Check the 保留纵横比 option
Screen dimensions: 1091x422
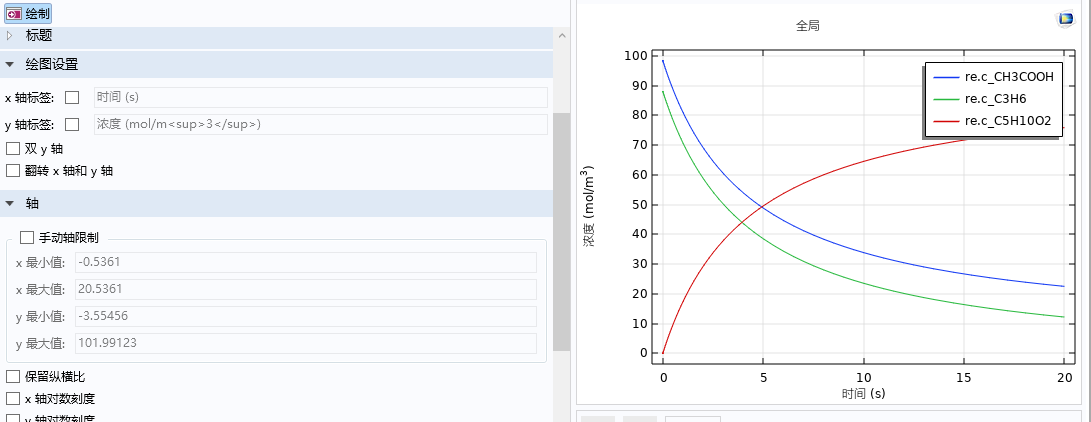pos(13,377)
